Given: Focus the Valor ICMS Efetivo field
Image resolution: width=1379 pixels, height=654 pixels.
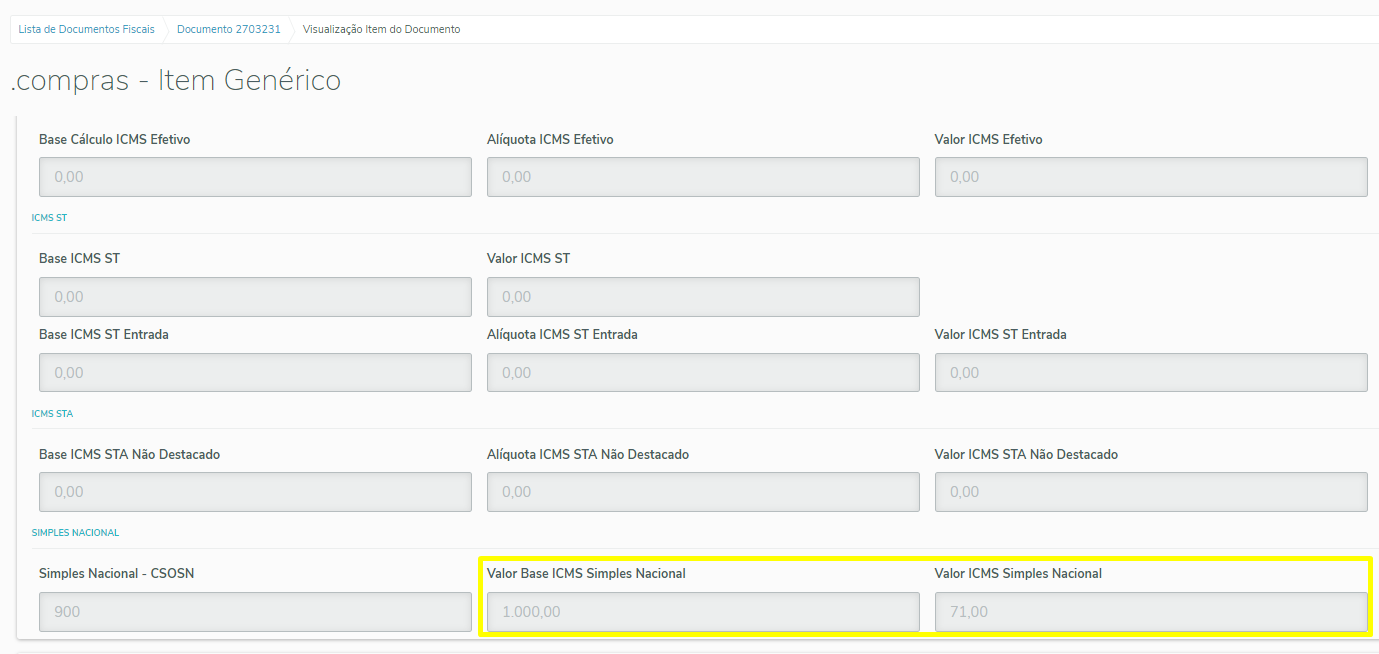Looking at the screenshot, I should pos(1151,177).
